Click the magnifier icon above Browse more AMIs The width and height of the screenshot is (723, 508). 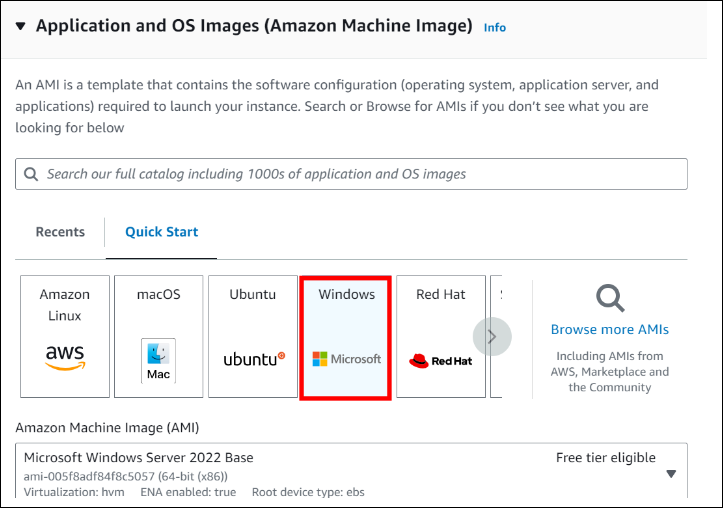click(x=609, y=298)
